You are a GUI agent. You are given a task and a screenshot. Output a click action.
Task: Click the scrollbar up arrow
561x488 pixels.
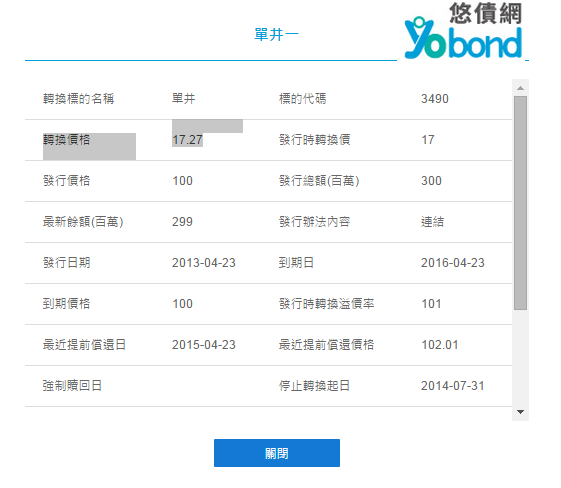[521, 88]
